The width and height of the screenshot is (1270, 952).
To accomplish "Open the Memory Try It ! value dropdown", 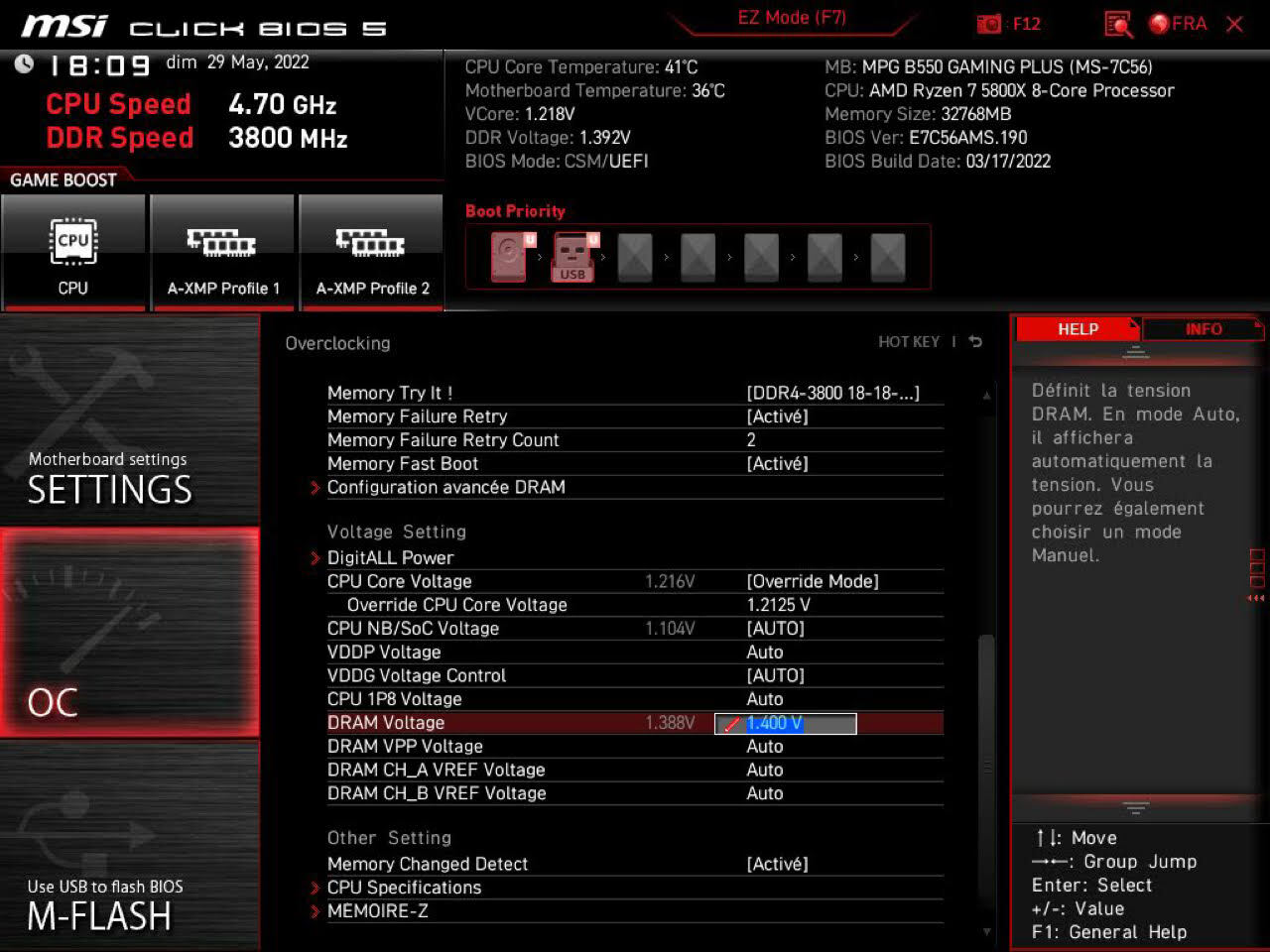I will tap(833, 393).
